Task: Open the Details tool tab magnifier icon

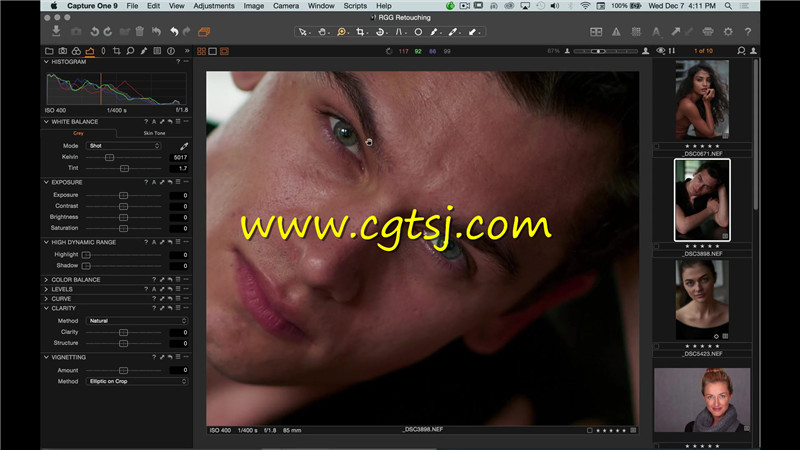Action: (130, 51)
